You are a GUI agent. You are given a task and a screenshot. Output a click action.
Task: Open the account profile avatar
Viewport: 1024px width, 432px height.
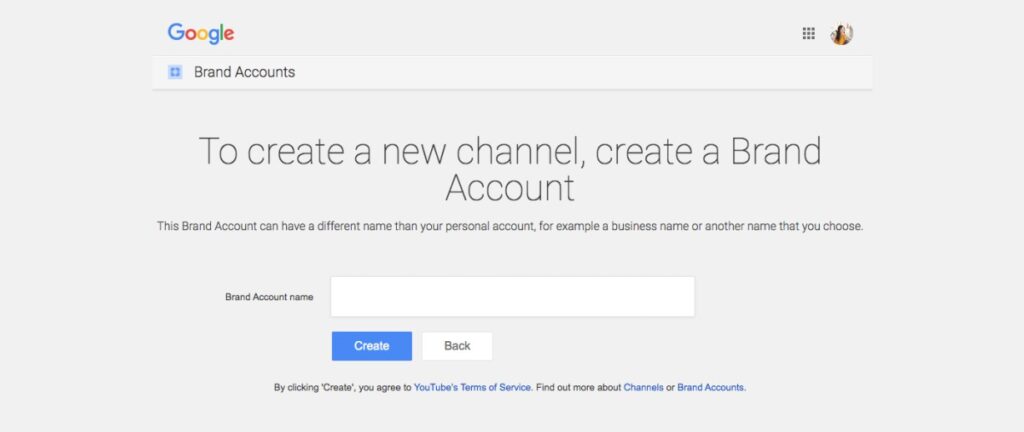pos(842,34)
